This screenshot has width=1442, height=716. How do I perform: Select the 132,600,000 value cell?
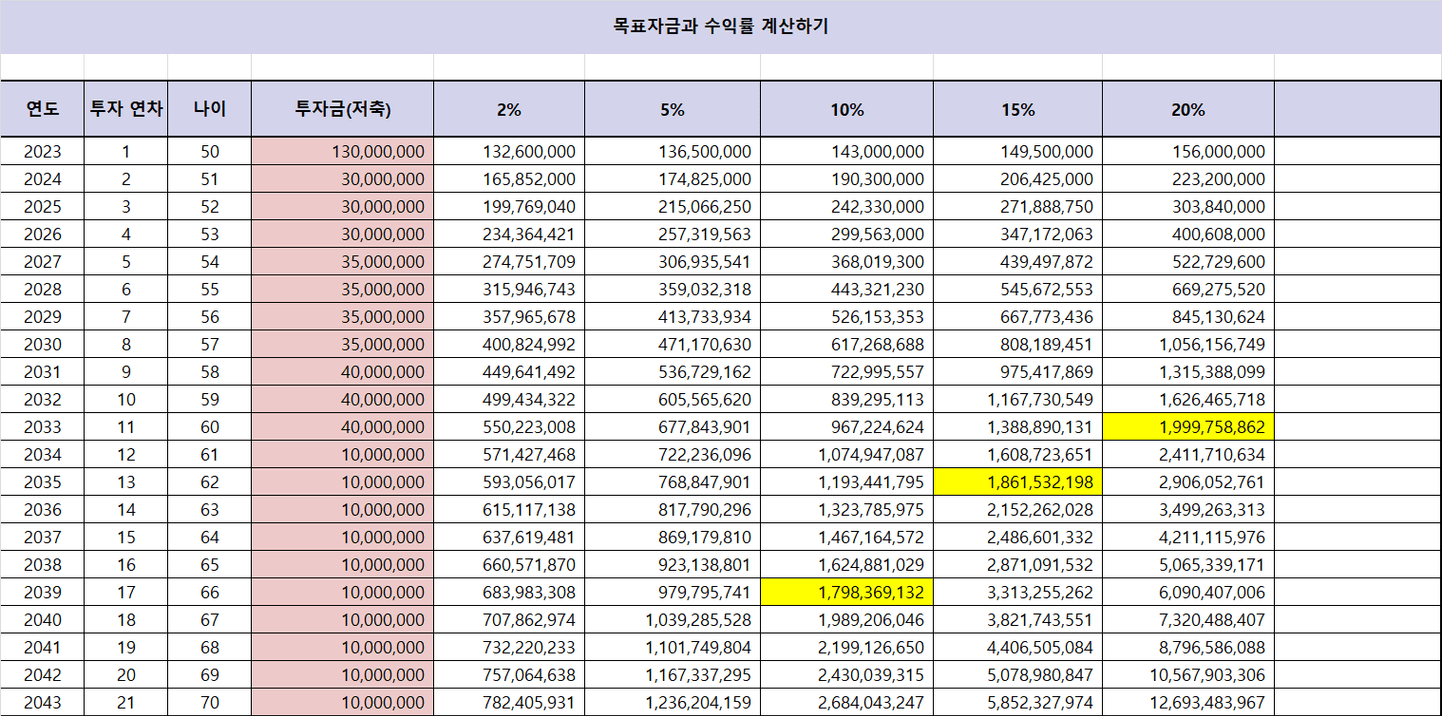(x=508, y=152)
